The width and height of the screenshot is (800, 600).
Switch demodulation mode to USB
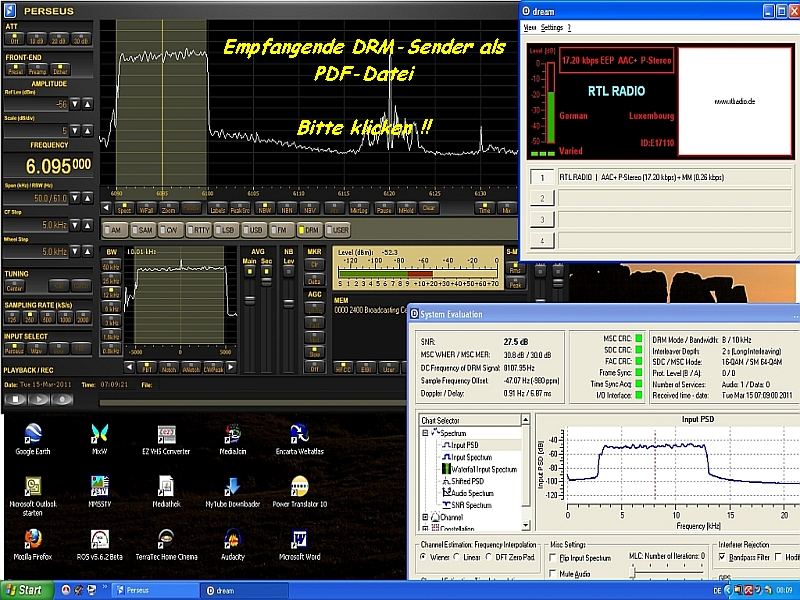point(254,230)
